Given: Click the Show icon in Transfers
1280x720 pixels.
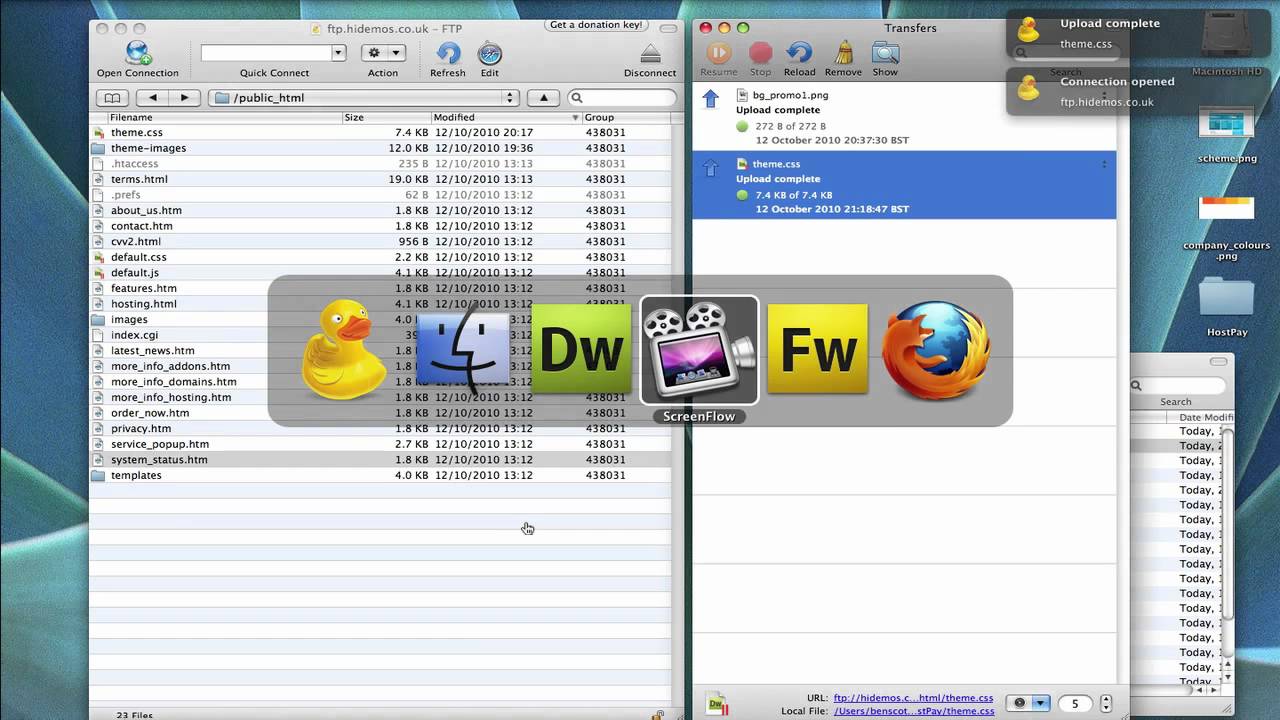Looking at the screenshot, I should click(885, 53).
